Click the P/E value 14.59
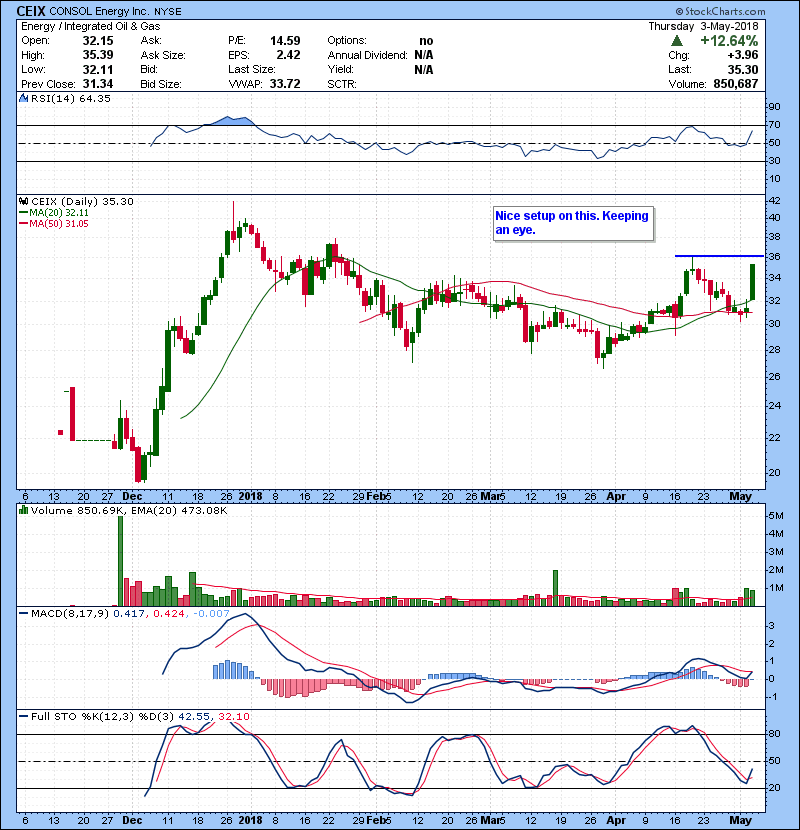 (285, 41)
